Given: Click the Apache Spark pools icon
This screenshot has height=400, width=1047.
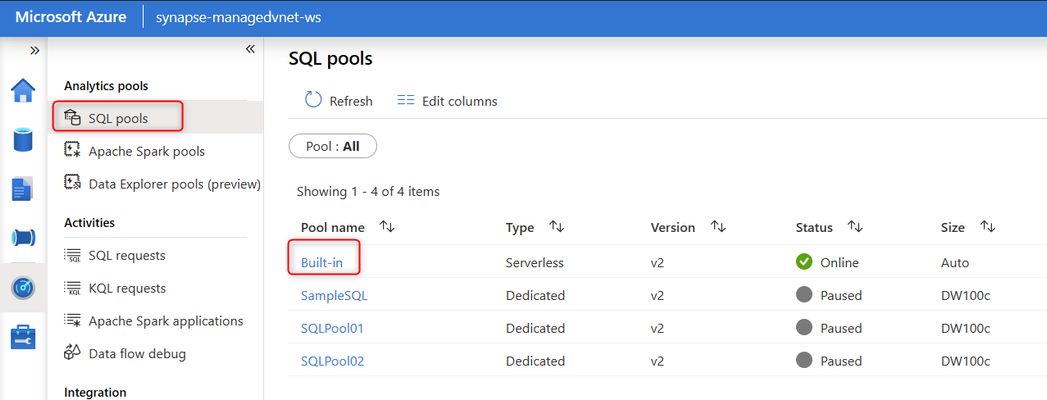Looking at the screenshot, I should click(x=72, y=150).
